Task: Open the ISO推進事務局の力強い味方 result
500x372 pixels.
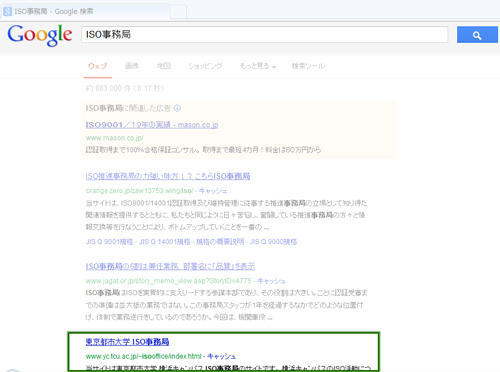Action: [168, 176]
